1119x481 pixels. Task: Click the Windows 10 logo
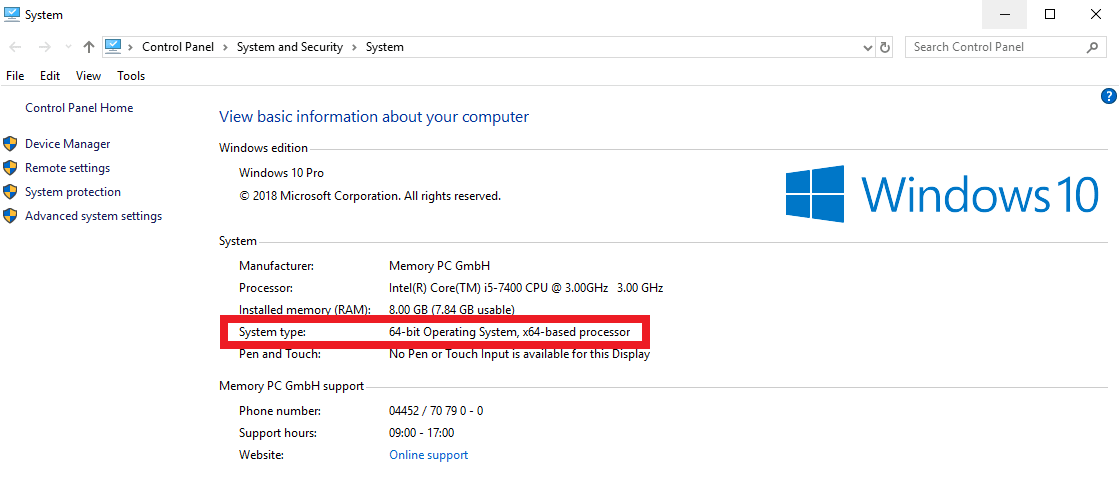coord(942,193)
